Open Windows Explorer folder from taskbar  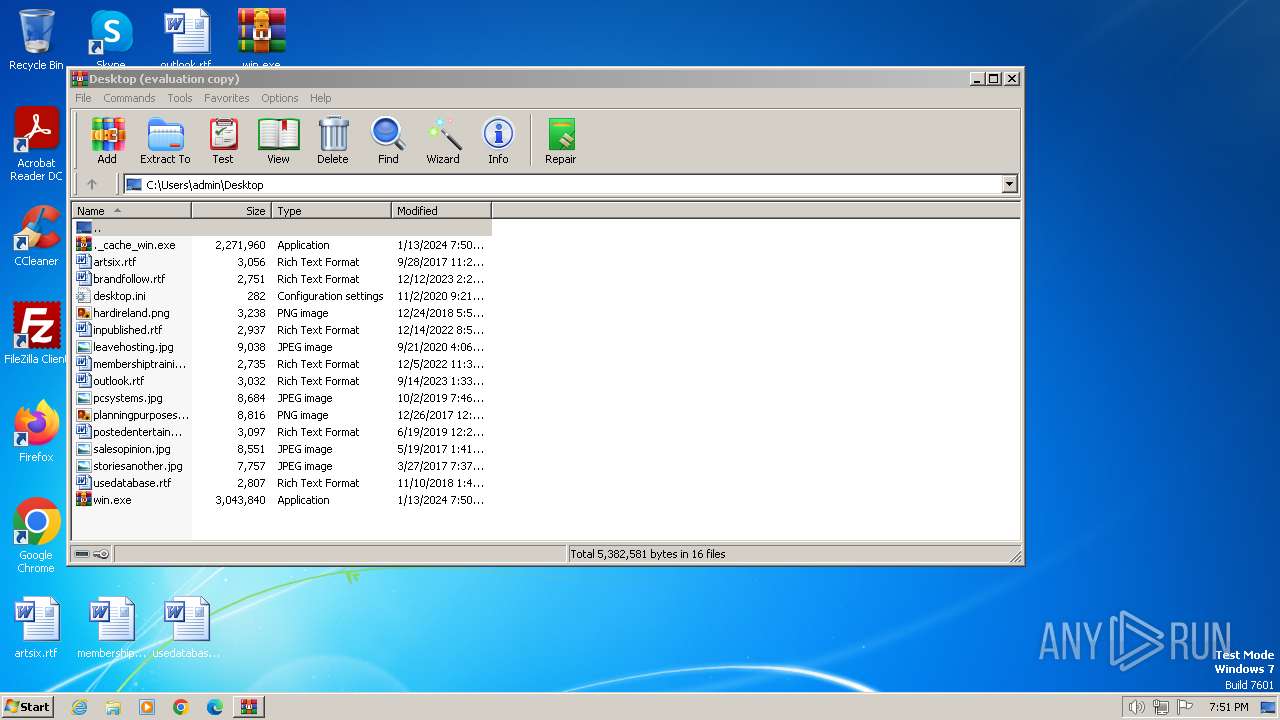coord(113,707)
